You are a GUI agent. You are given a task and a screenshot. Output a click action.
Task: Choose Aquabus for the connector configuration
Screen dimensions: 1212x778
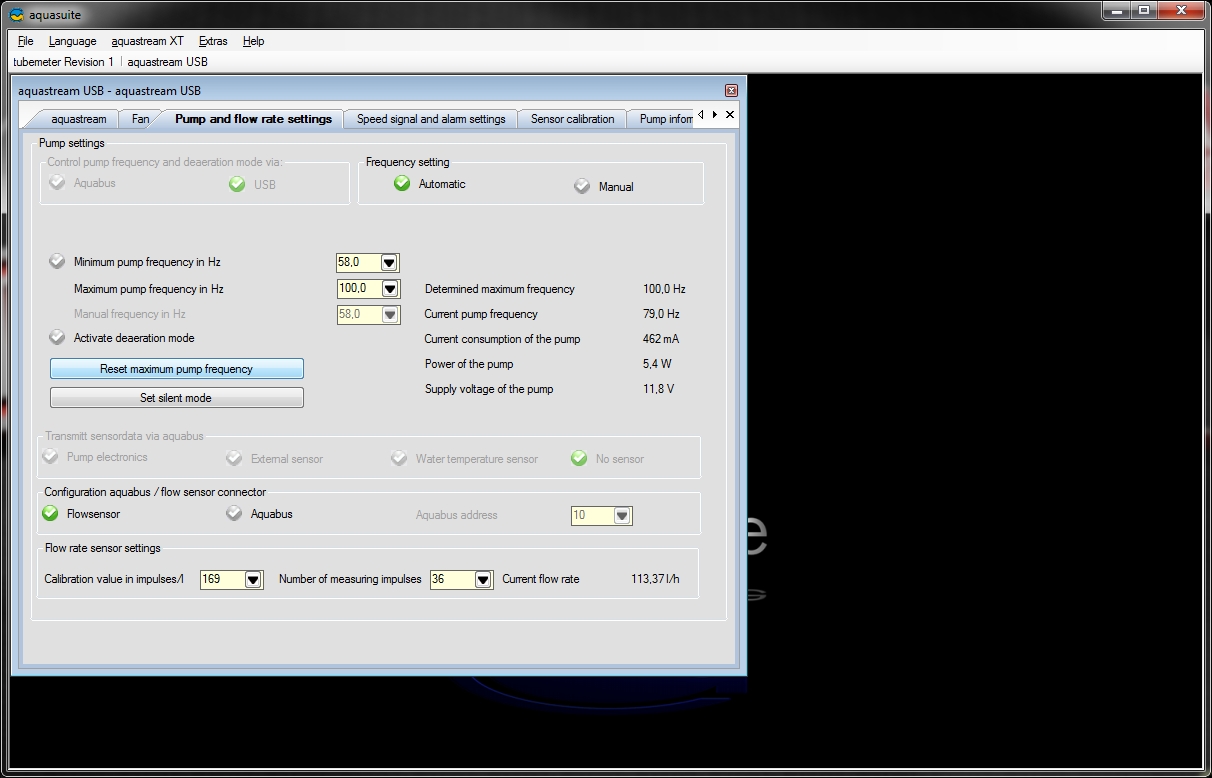point(234,514)
